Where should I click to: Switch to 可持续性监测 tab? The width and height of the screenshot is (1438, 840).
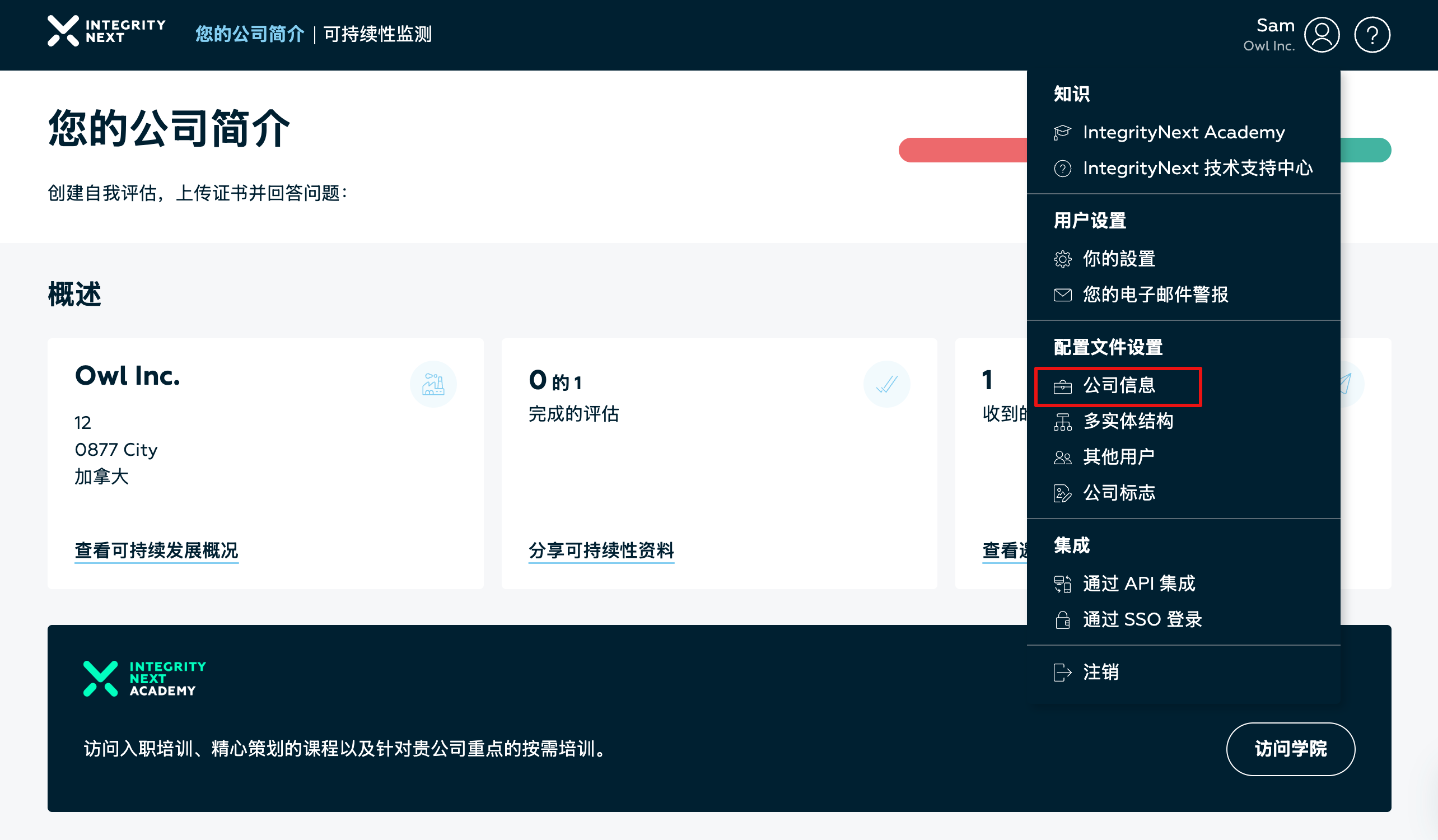pyautogui.click(x=377, y=34)
